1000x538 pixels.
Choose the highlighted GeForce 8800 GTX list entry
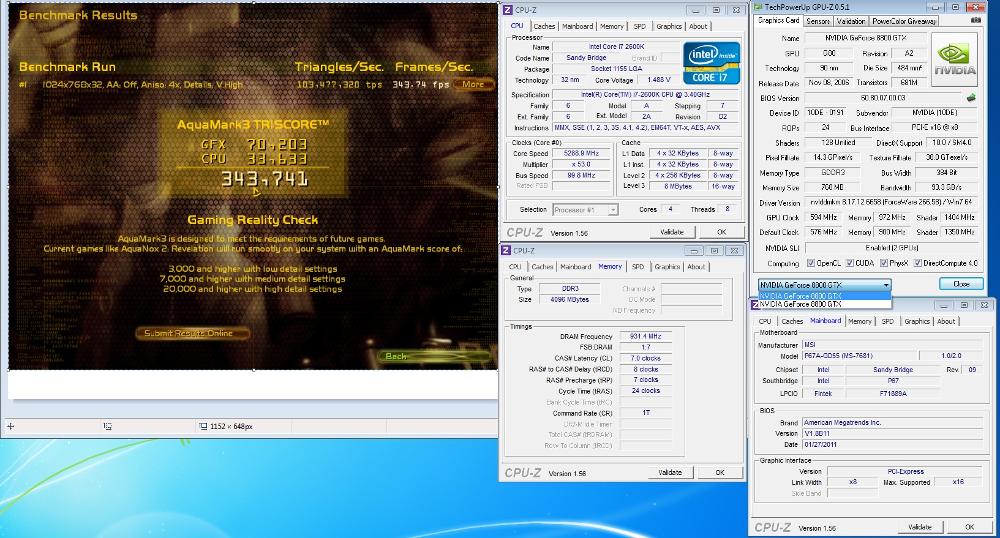tap(824, 296)
